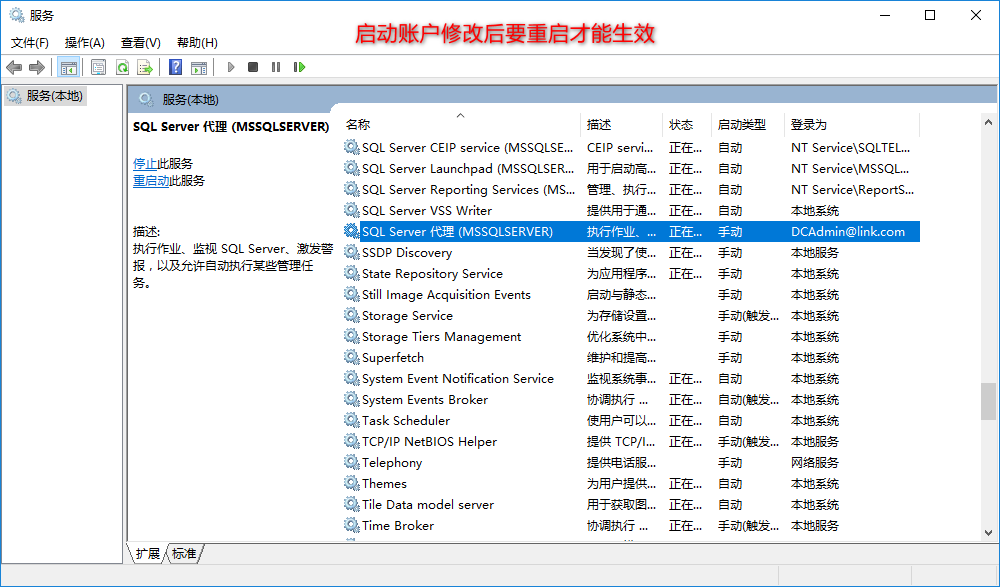Open the 操作(A) menu
This screenshot has width=1000, height=587.
click(85, 43)
